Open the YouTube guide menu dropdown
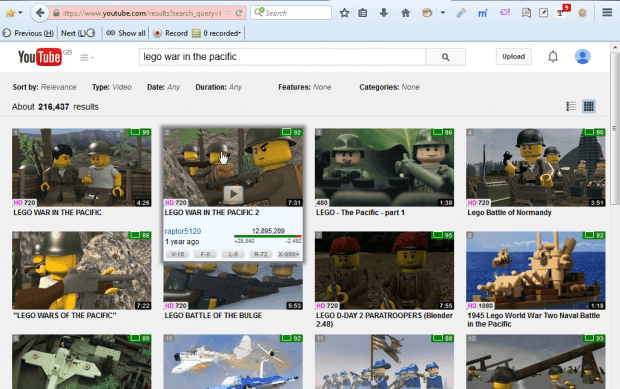Screen dimensions: 620x389 [87, 58]
